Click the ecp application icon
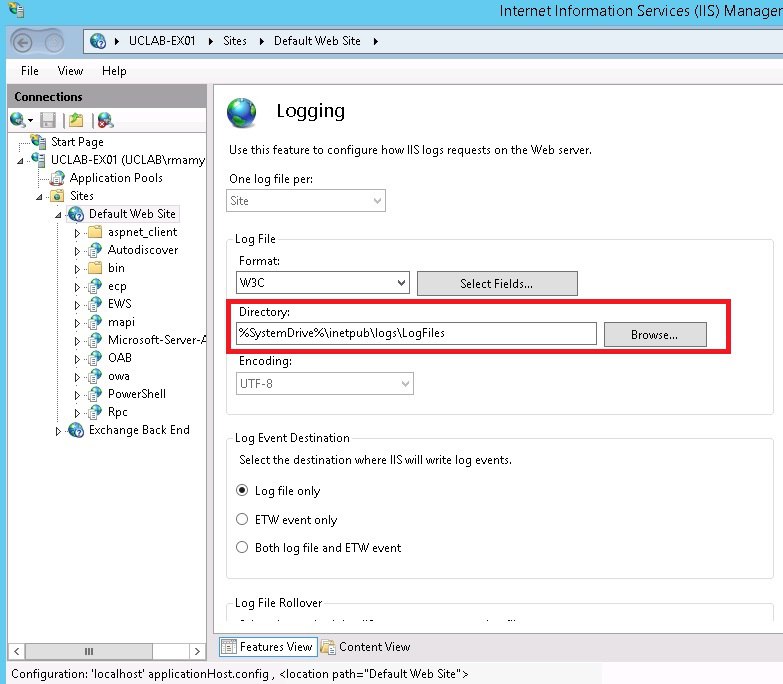Image resolution: width=783 pixels, height=684 pixels. [95, 286]
